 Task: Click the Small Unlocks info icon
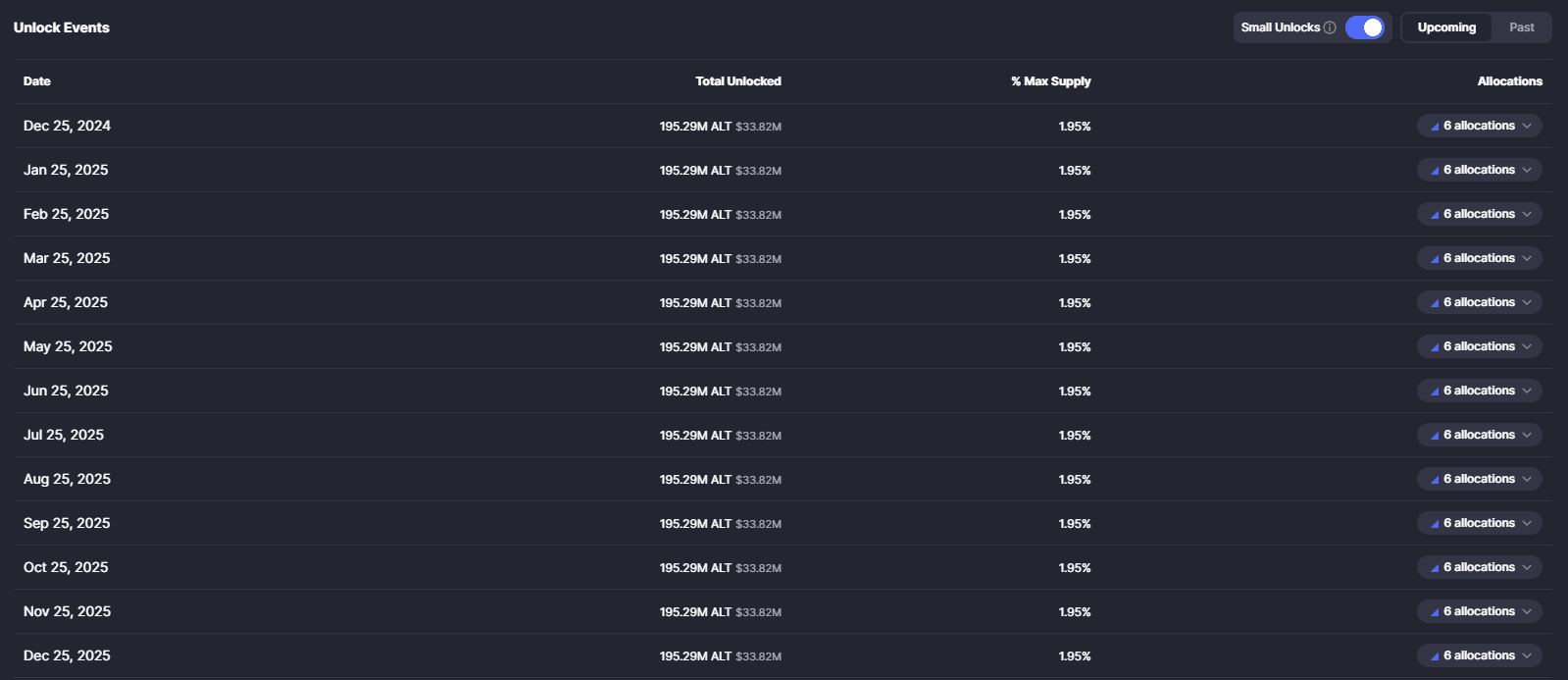click(1330, 27)
